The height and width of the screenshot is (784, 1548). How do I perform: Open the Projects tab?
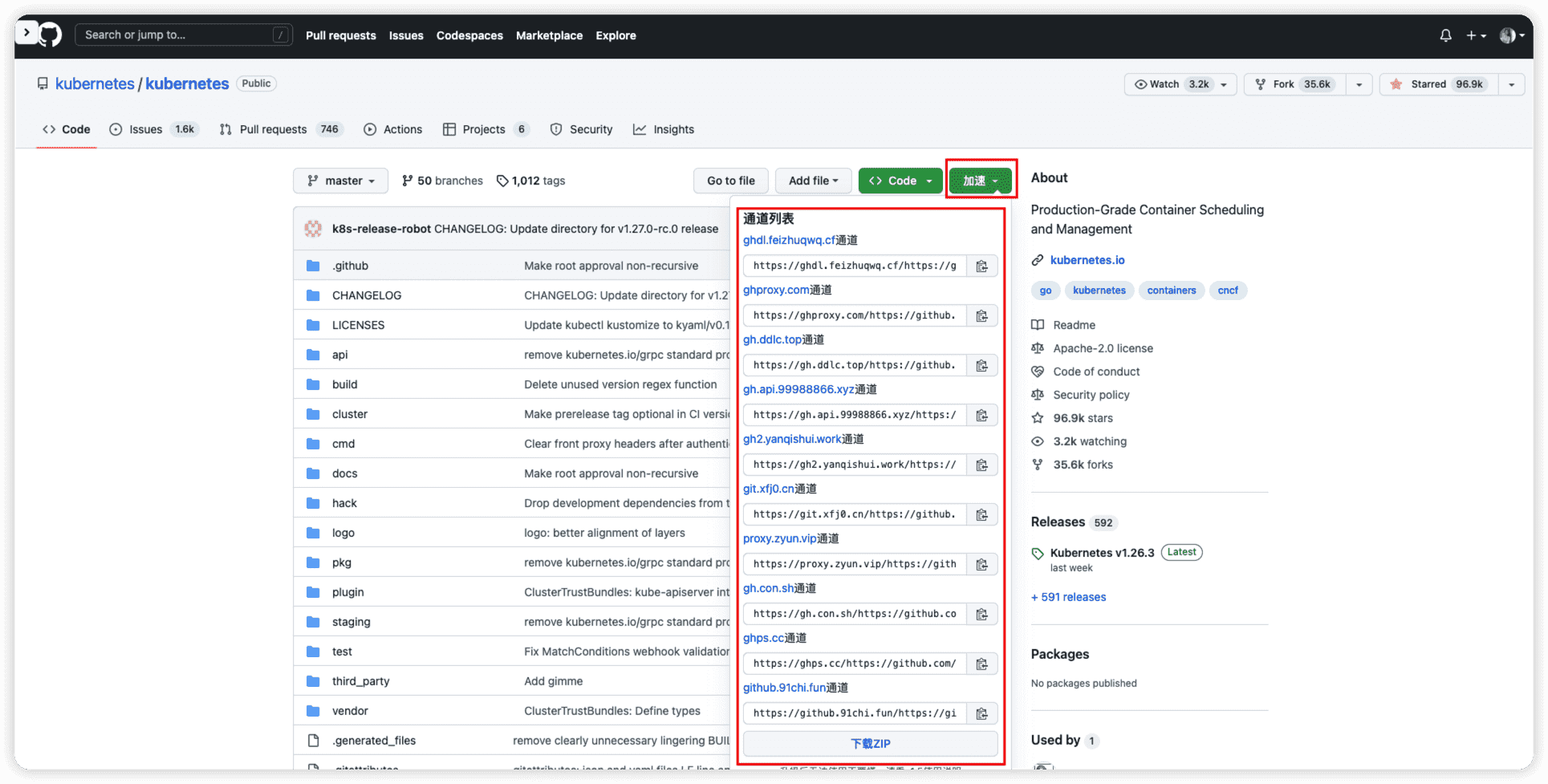[x=486, y=129]
